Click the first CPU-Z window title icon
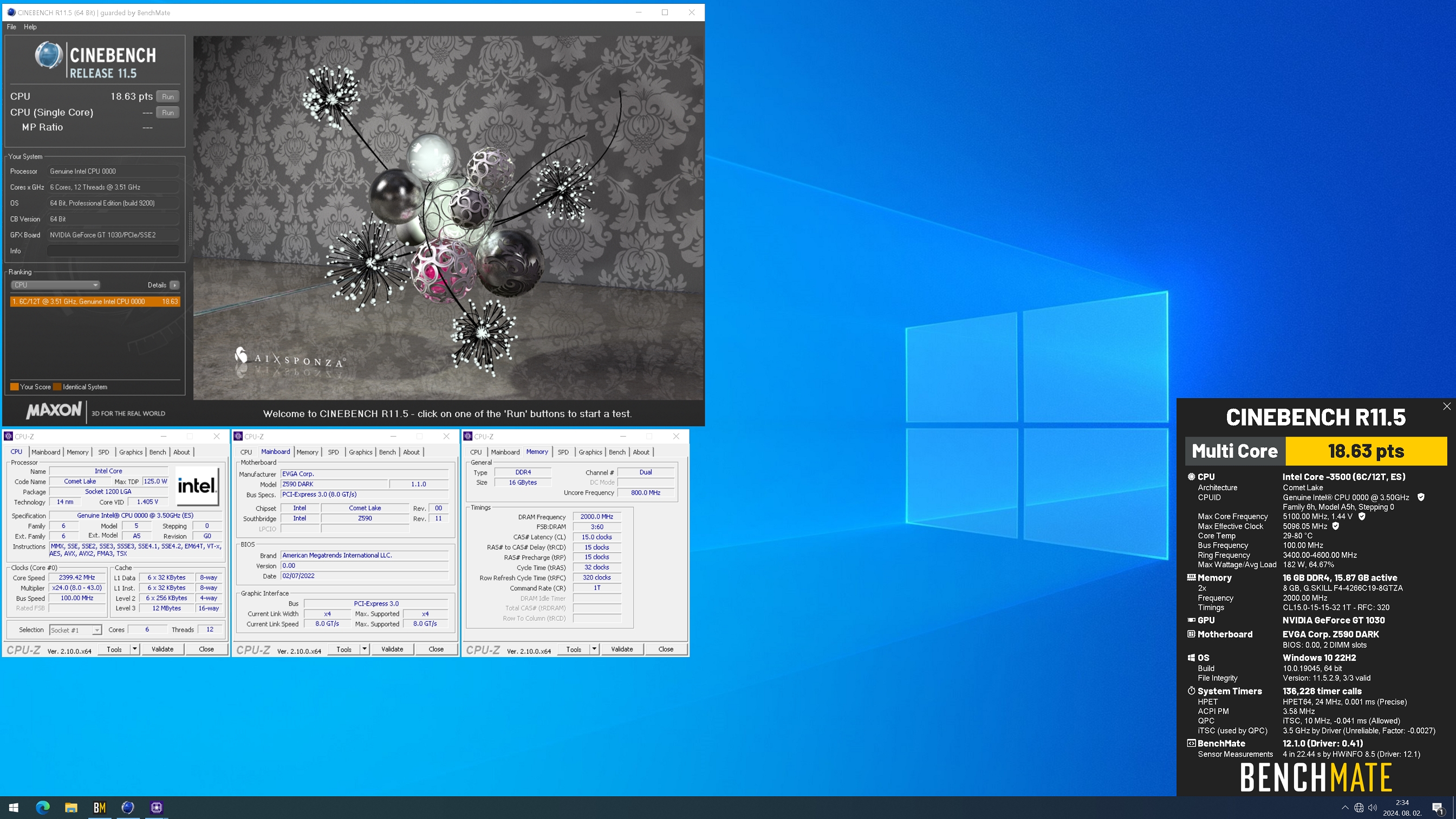The height and width of the screenshot is (819, 1456). (x=9, y=436)
